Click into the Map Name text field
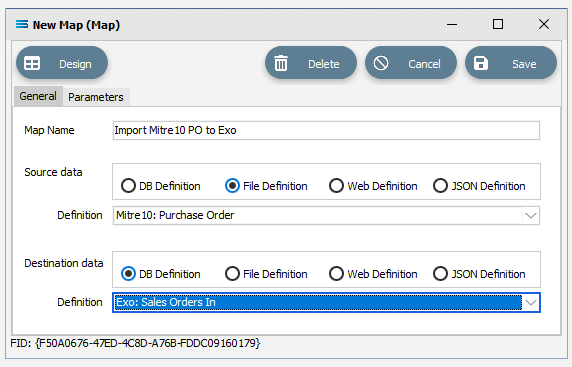Image resolution: width=572 pixels, height=367 pixels. click(326, 130)
